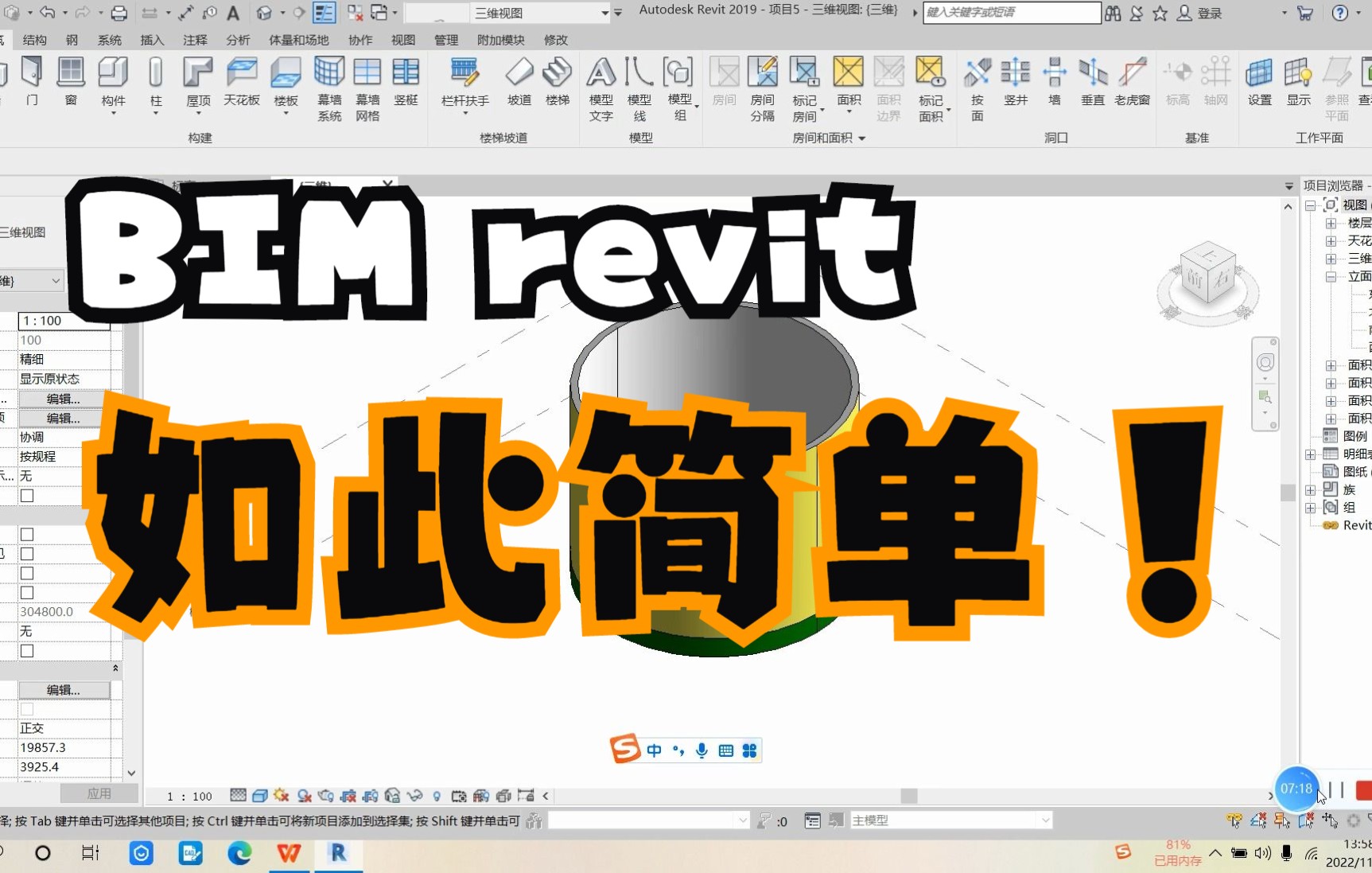1372x873 pixels.
Task: Click the 登录 sign-in link
Action: point(1210,13)
